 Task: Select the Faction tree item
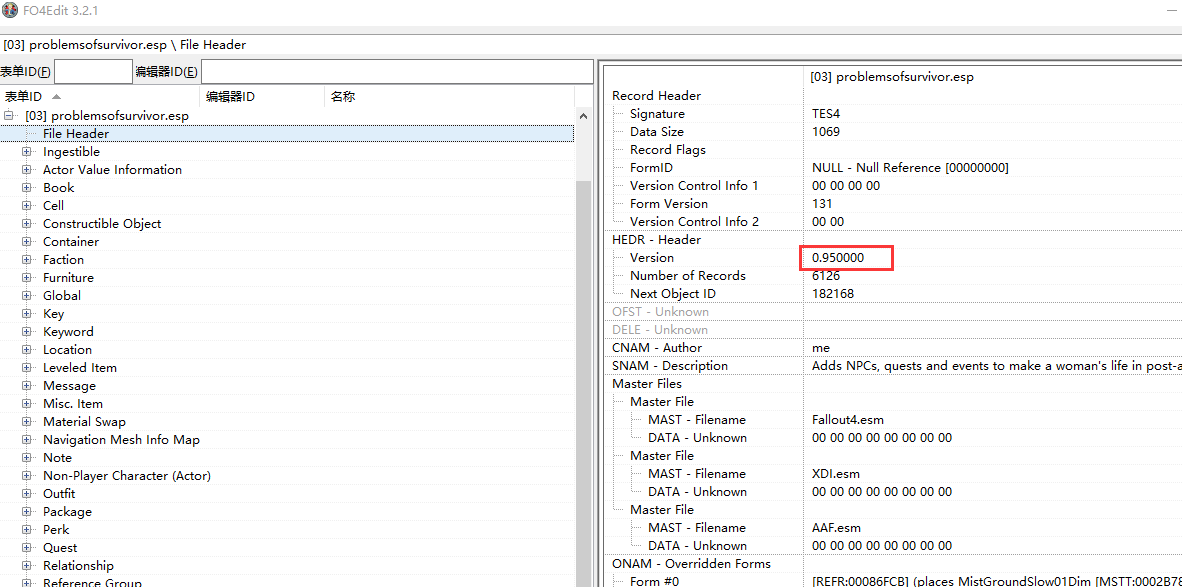pos(63,260)
